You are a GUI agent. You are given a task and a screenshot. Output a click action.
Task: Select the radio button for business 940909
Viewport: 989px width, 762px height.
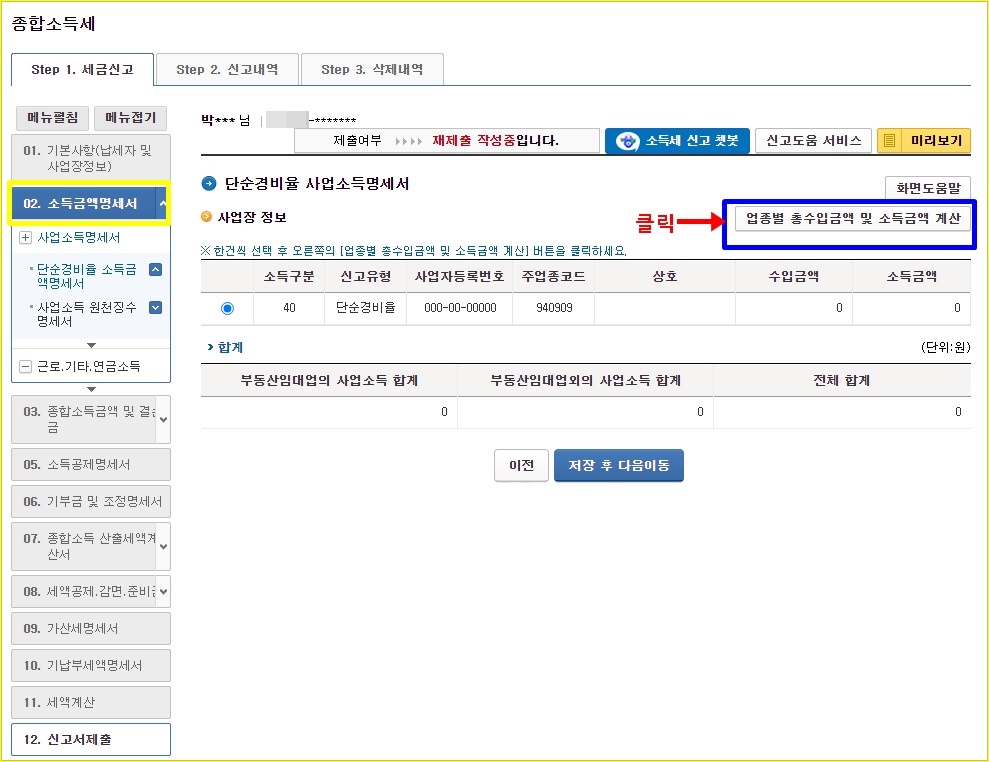[228, 308]
